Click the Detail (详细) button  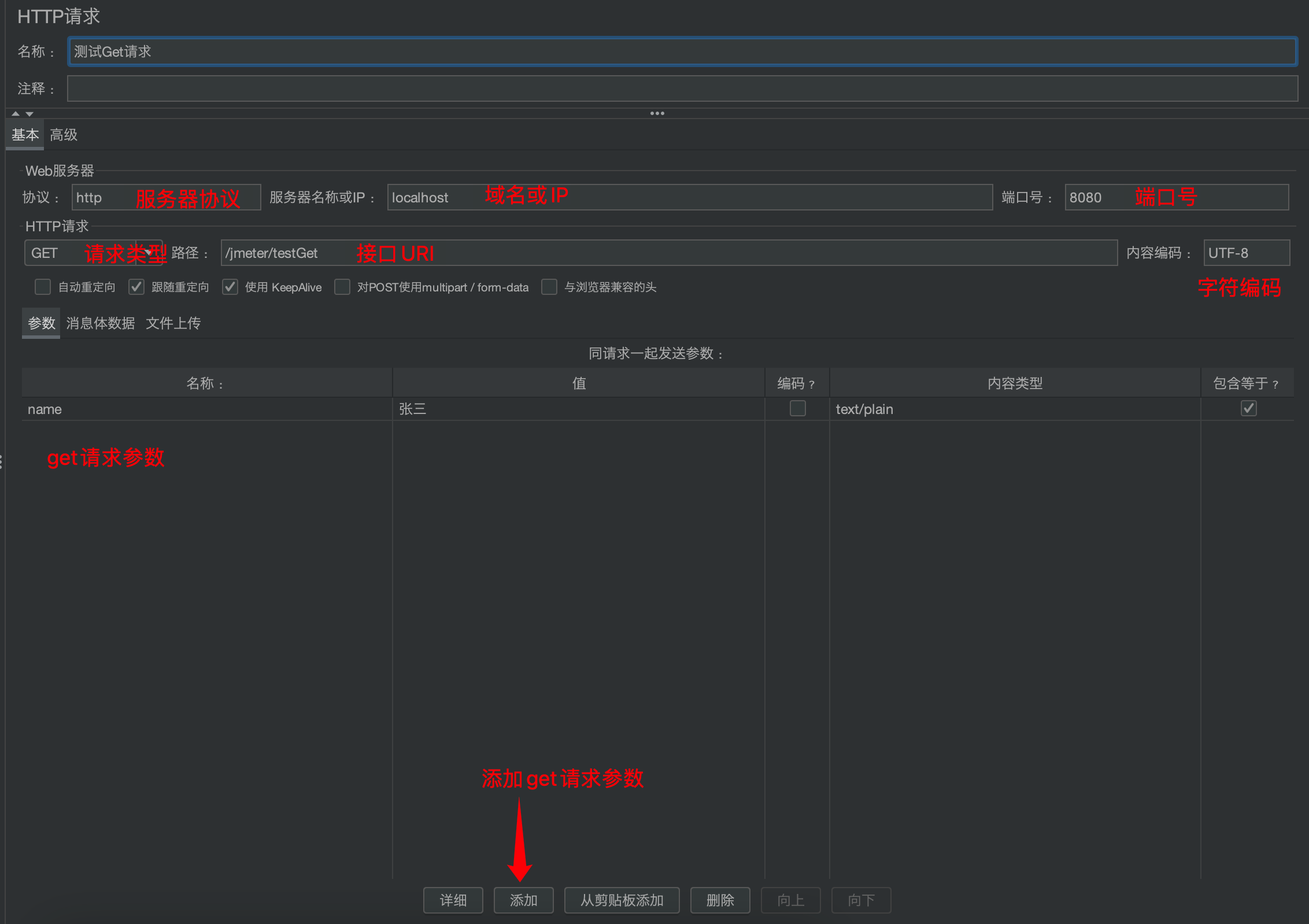pos(453,900)
